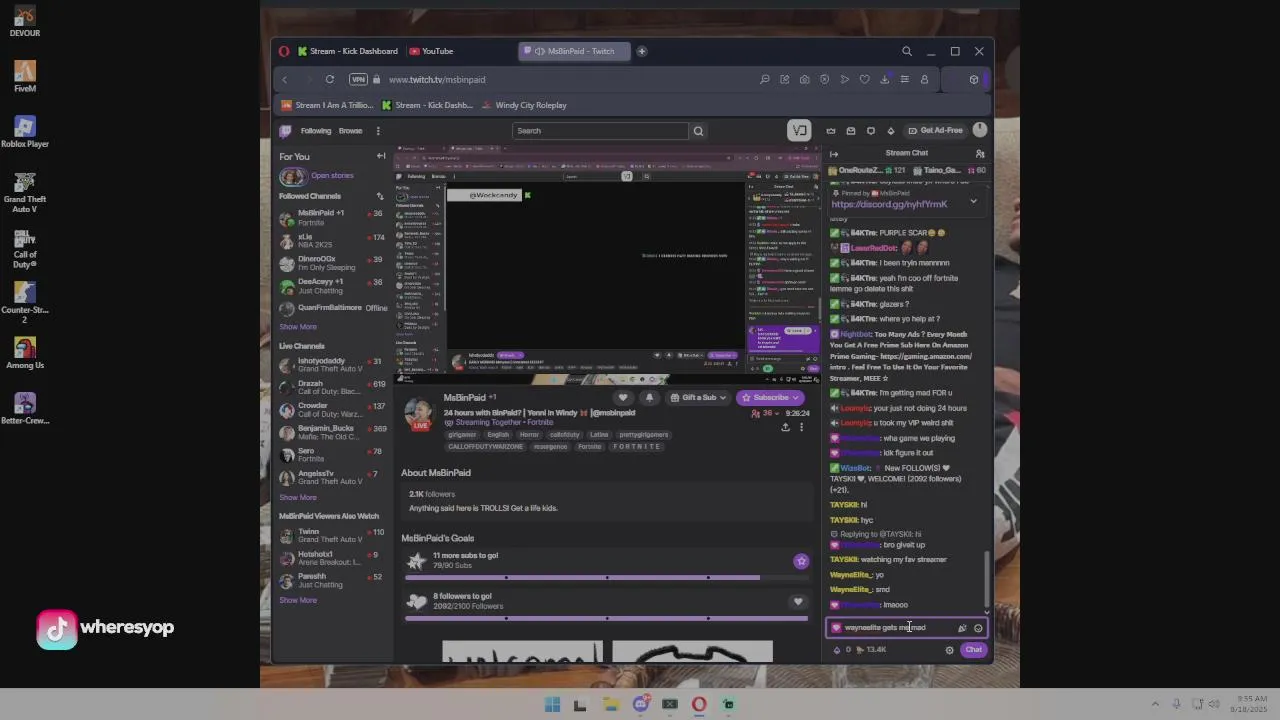Image resolution: width=1280 pixels, height=720 pixels.
Task: Click the star icon on subs goal
Action: coord(801,561)
